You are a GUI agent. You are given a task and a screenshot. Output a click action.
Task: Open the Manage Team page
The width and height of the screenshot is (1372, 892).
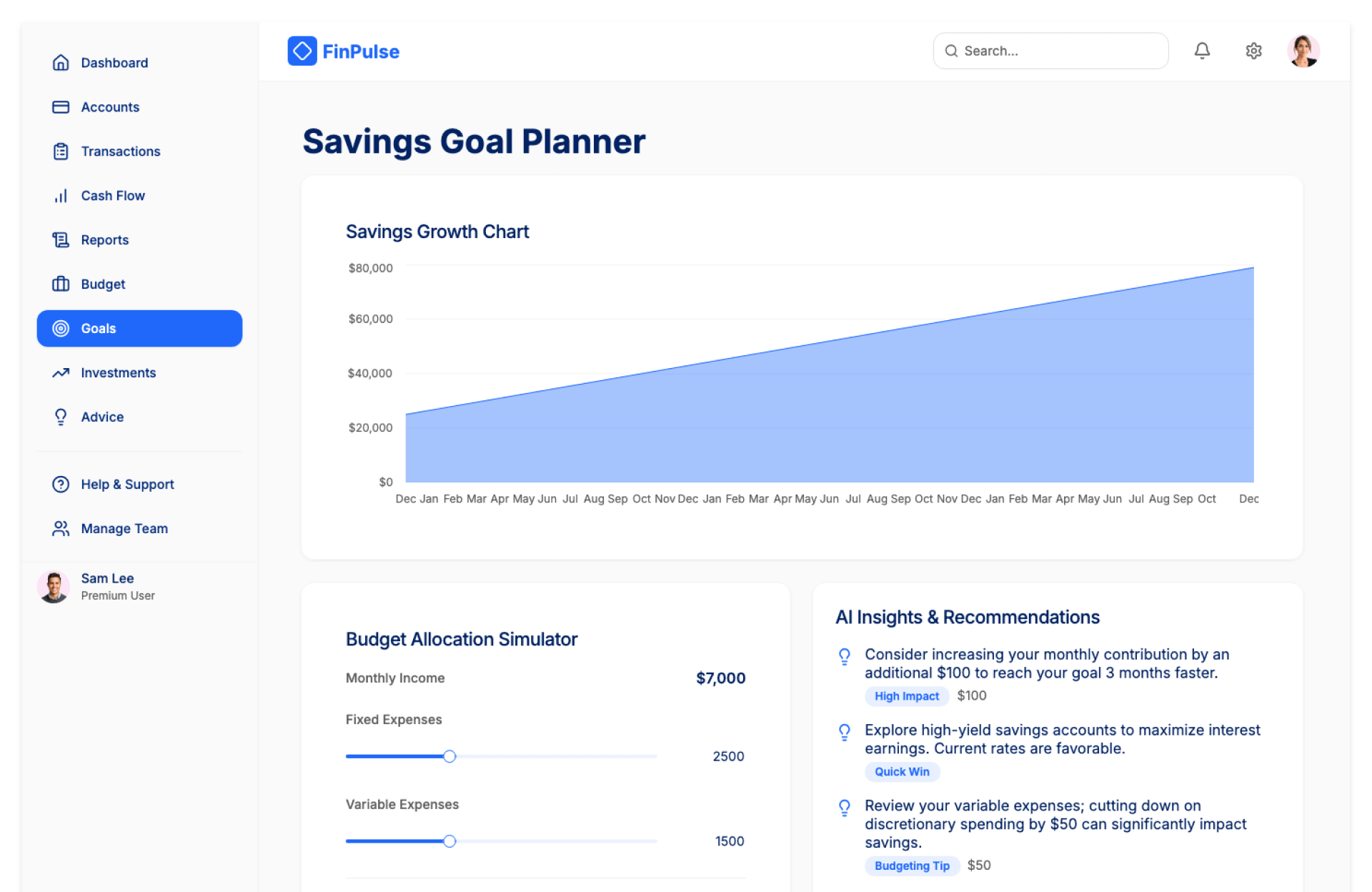124,529
